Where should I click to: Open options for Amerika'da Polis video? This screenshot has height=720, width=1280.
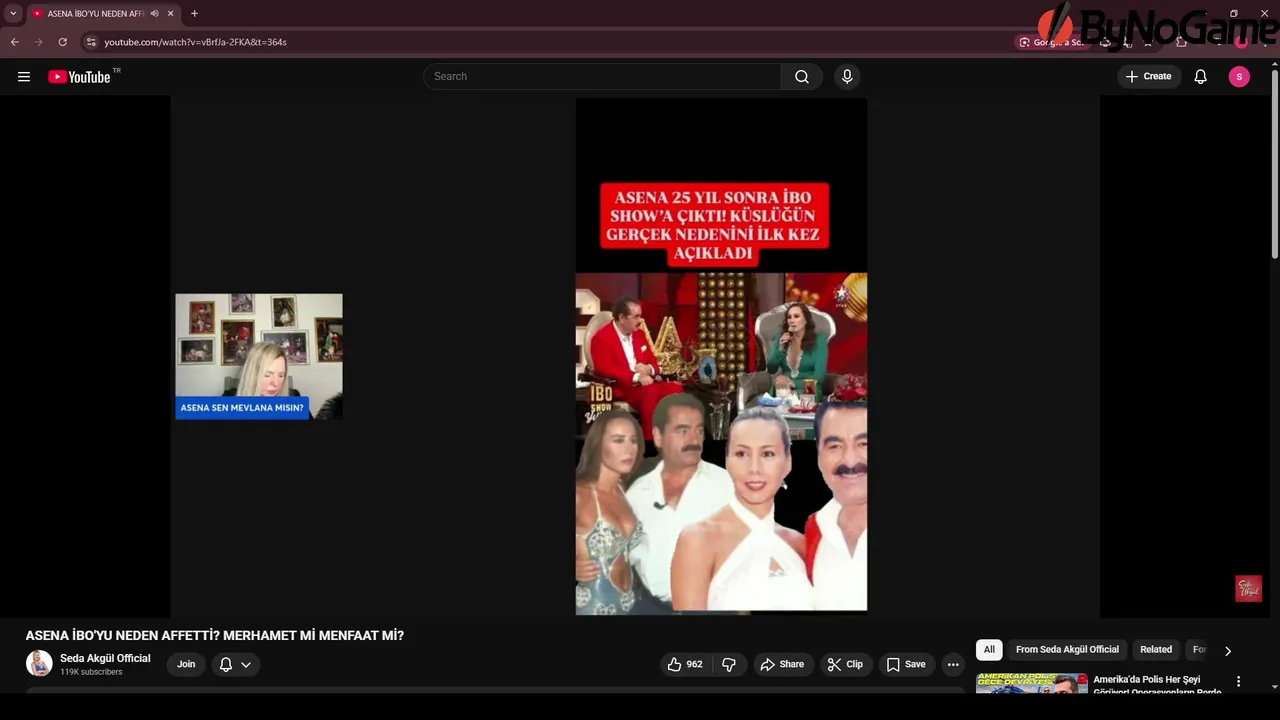click(1238, 682)
